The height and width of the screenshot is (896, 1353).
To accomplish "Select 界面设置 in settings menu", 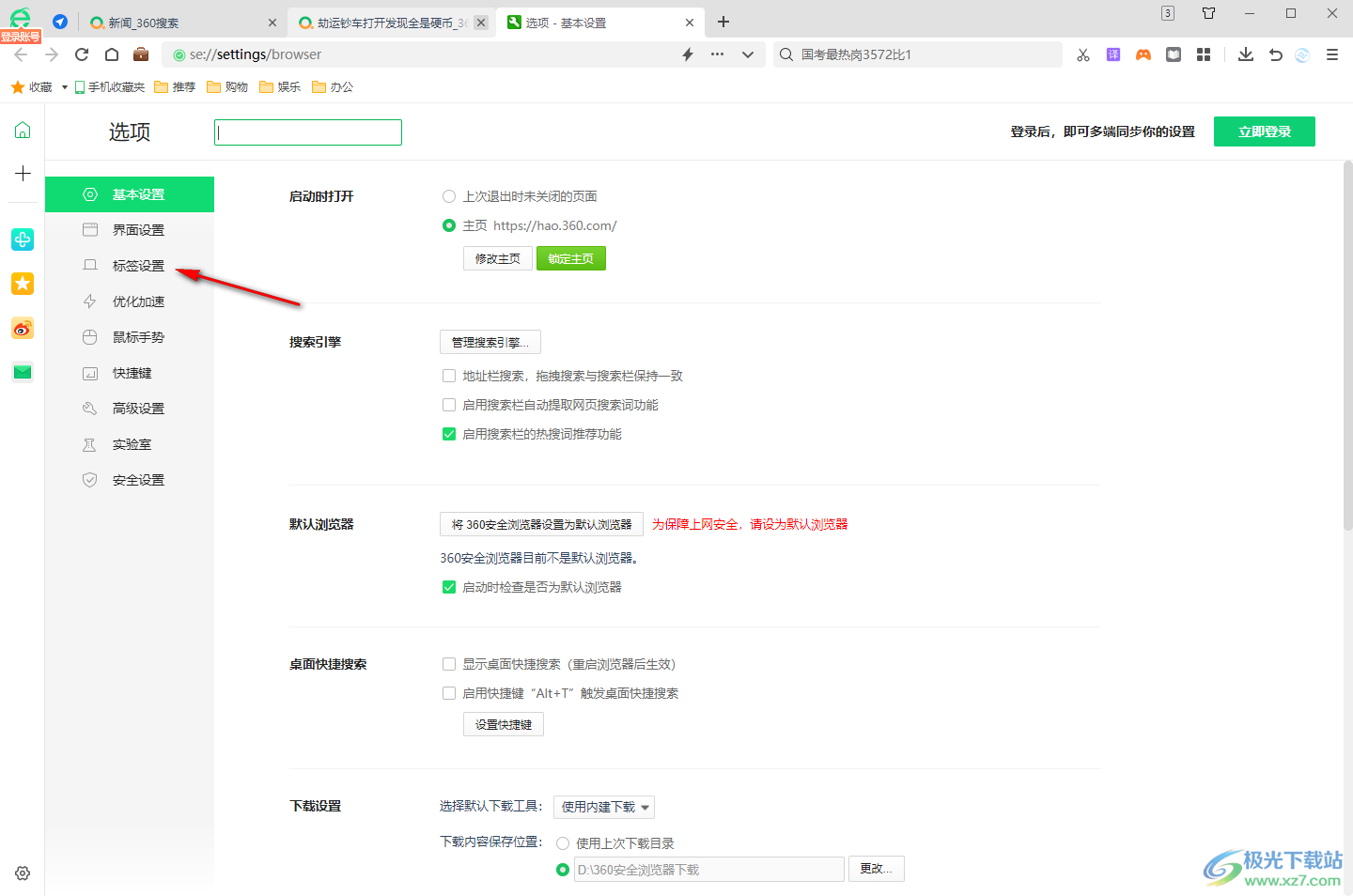I will click(130, 230).
